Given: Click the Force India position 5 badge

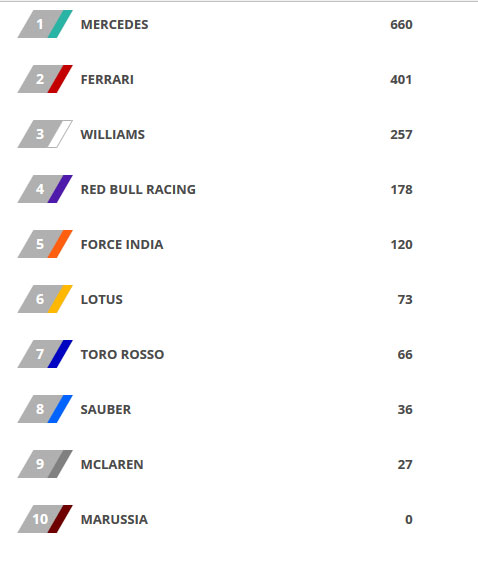Looking at the screenshot, I should pos(45,244).
